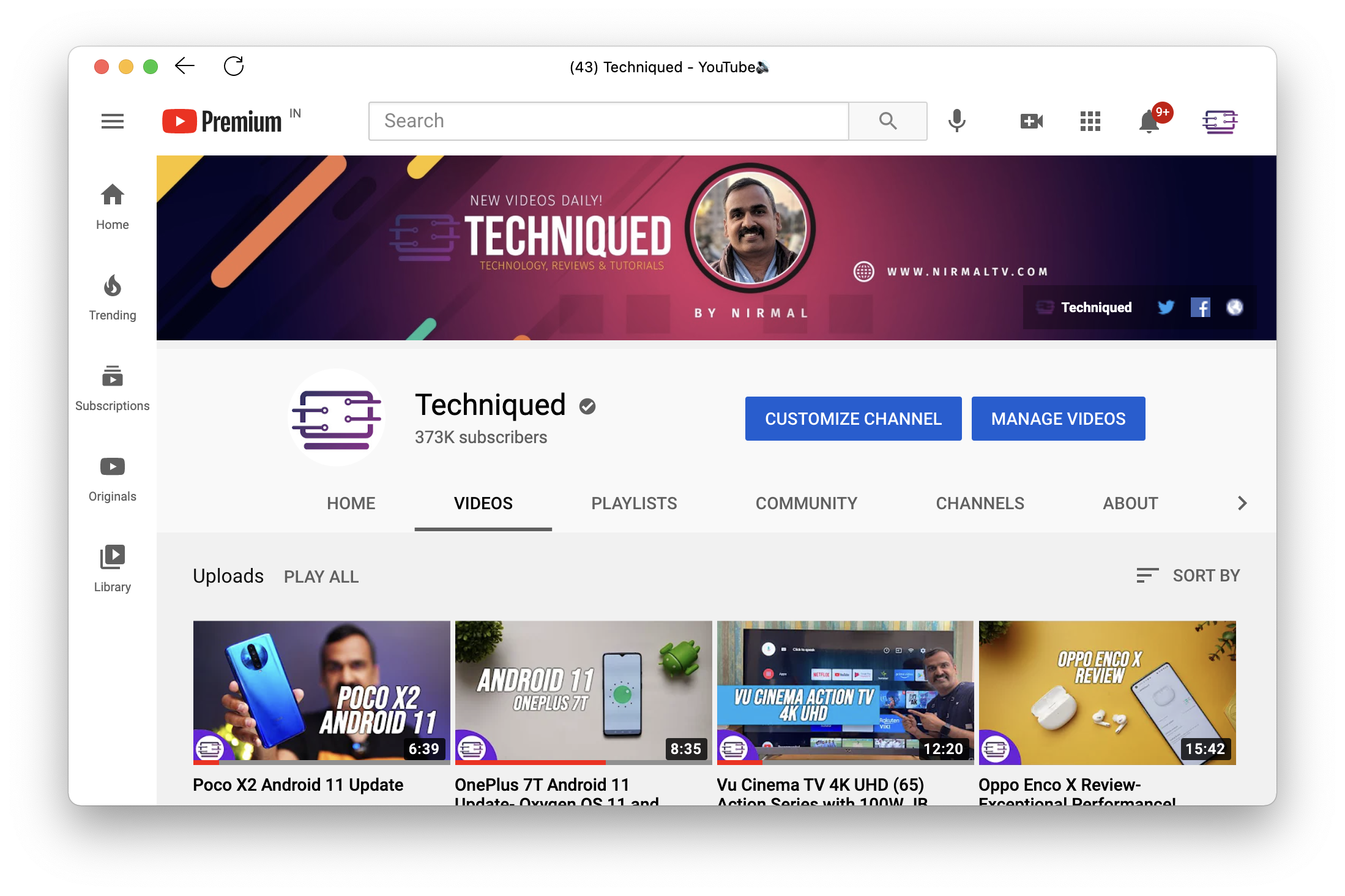Switch to the Playlists tab

[x=634, y=503]
